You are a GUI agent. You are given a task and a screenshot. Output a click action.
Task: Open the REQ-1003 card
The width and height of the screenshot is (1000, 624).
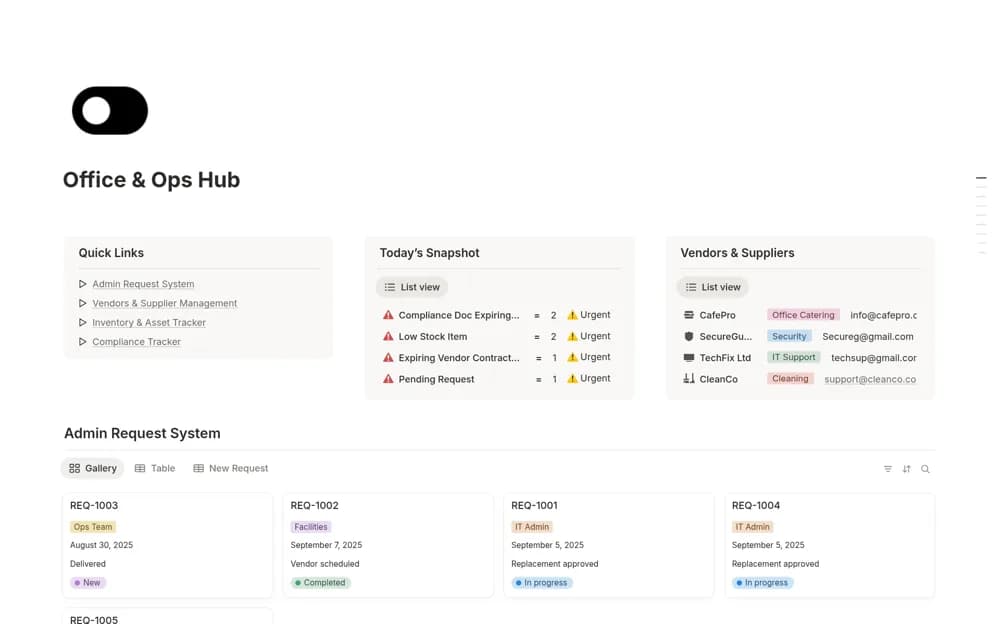coord(167,545)
